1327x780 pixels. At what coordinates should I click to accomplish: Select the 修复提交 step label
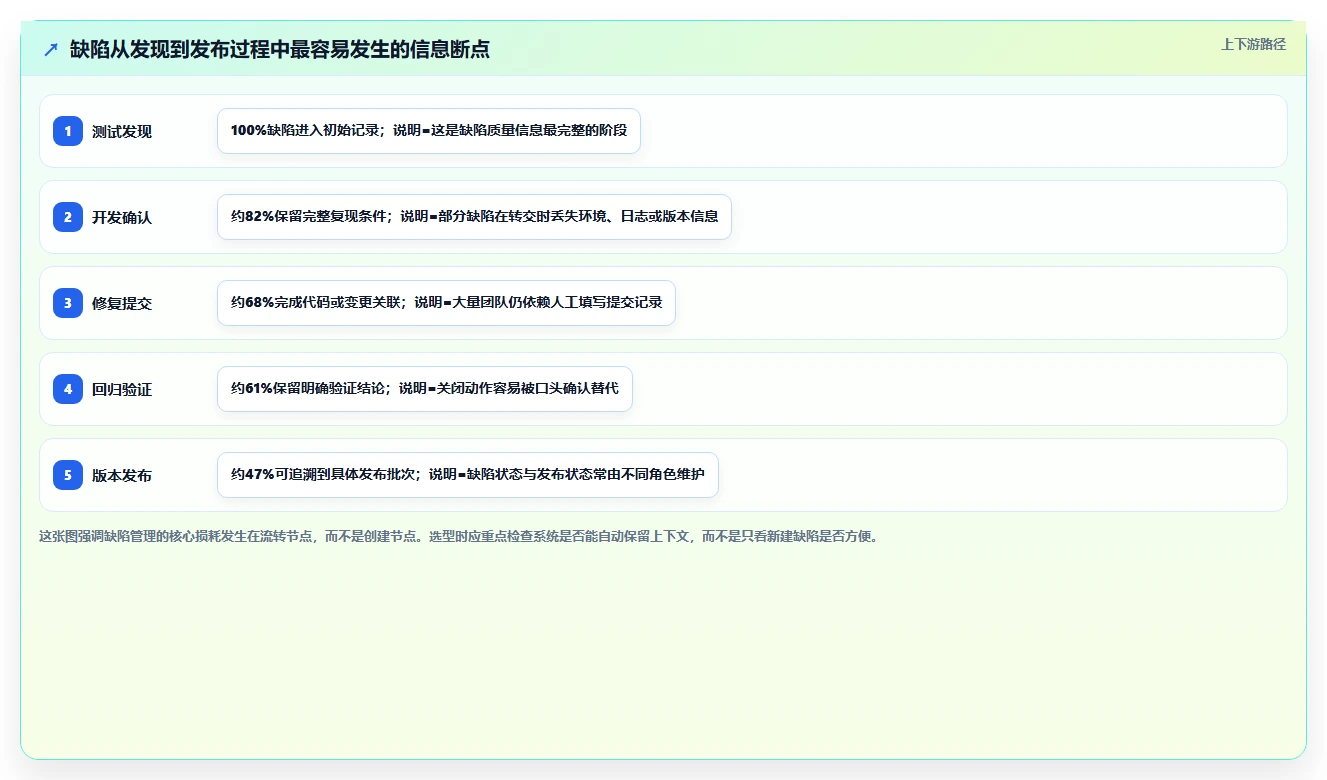pyautogui.click(x=122, y=303)
